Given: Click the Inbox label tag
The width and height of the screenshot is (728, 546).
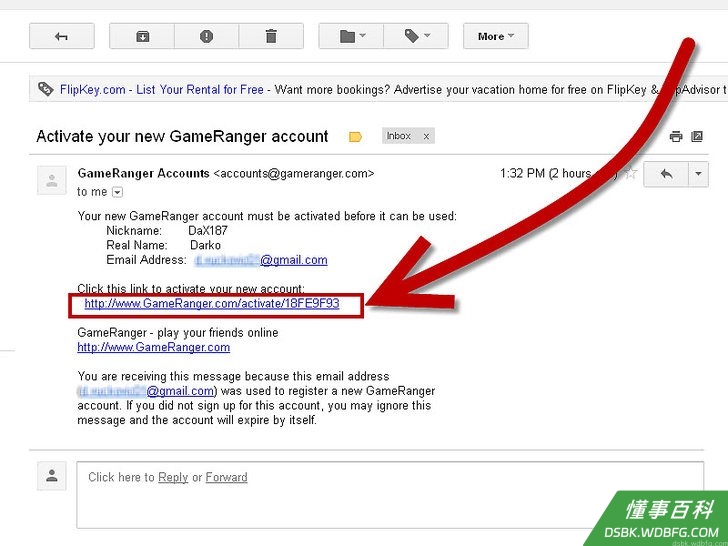Looking at the screenshot, I should point(399,136).
